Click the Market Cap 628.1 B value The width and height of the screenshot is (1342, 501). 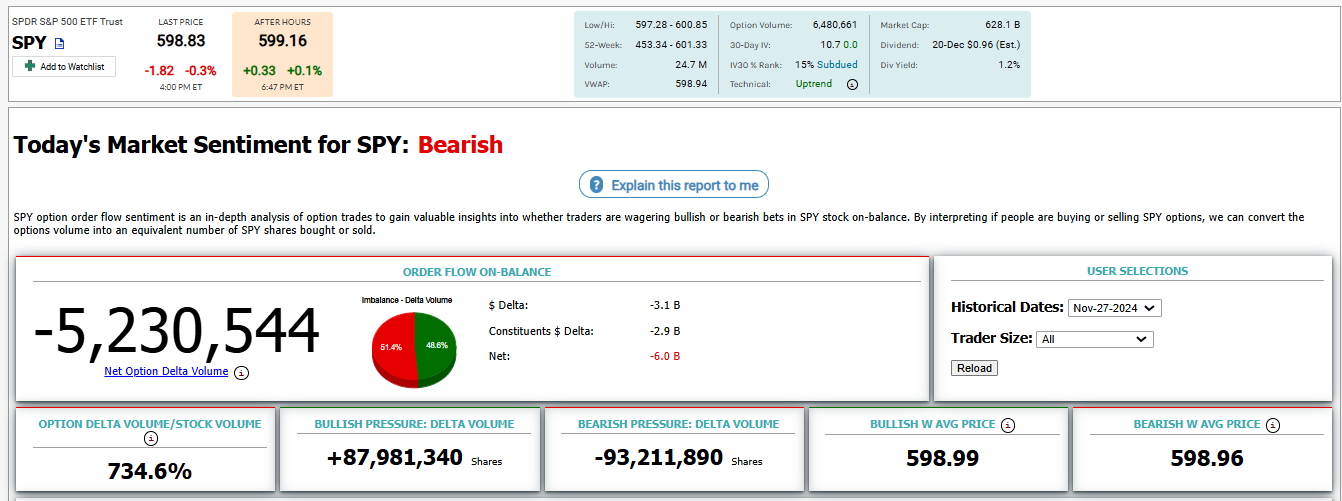click(1003, 25)
